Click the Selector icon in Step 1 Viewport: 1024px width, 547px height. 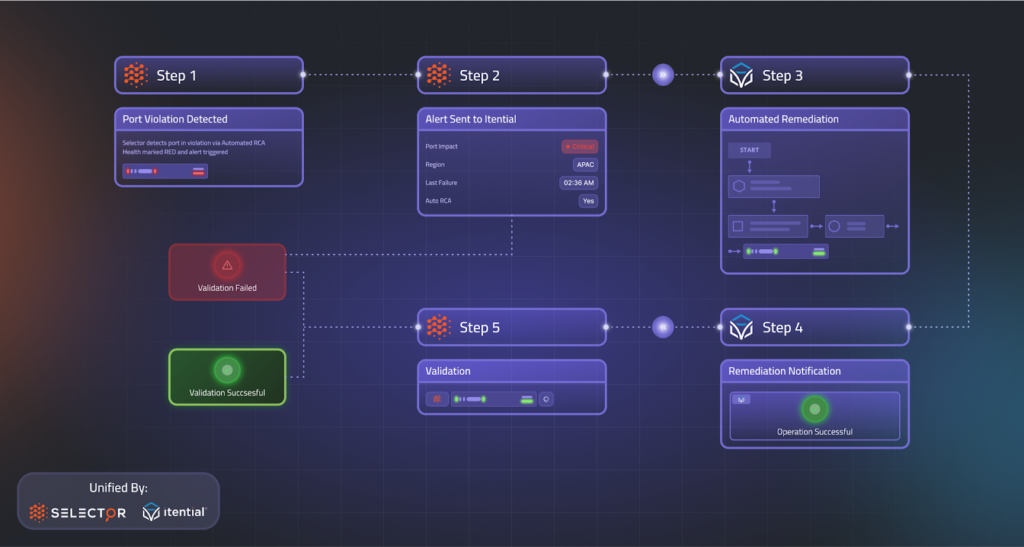tap(136, 75)
